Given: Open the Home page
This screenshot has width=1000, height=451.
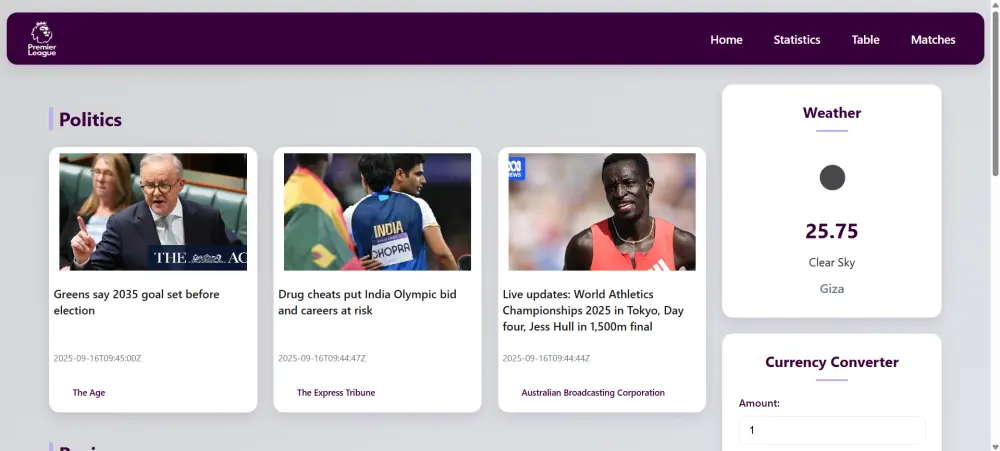Looking at the screenshot, I should coord(726,40).
